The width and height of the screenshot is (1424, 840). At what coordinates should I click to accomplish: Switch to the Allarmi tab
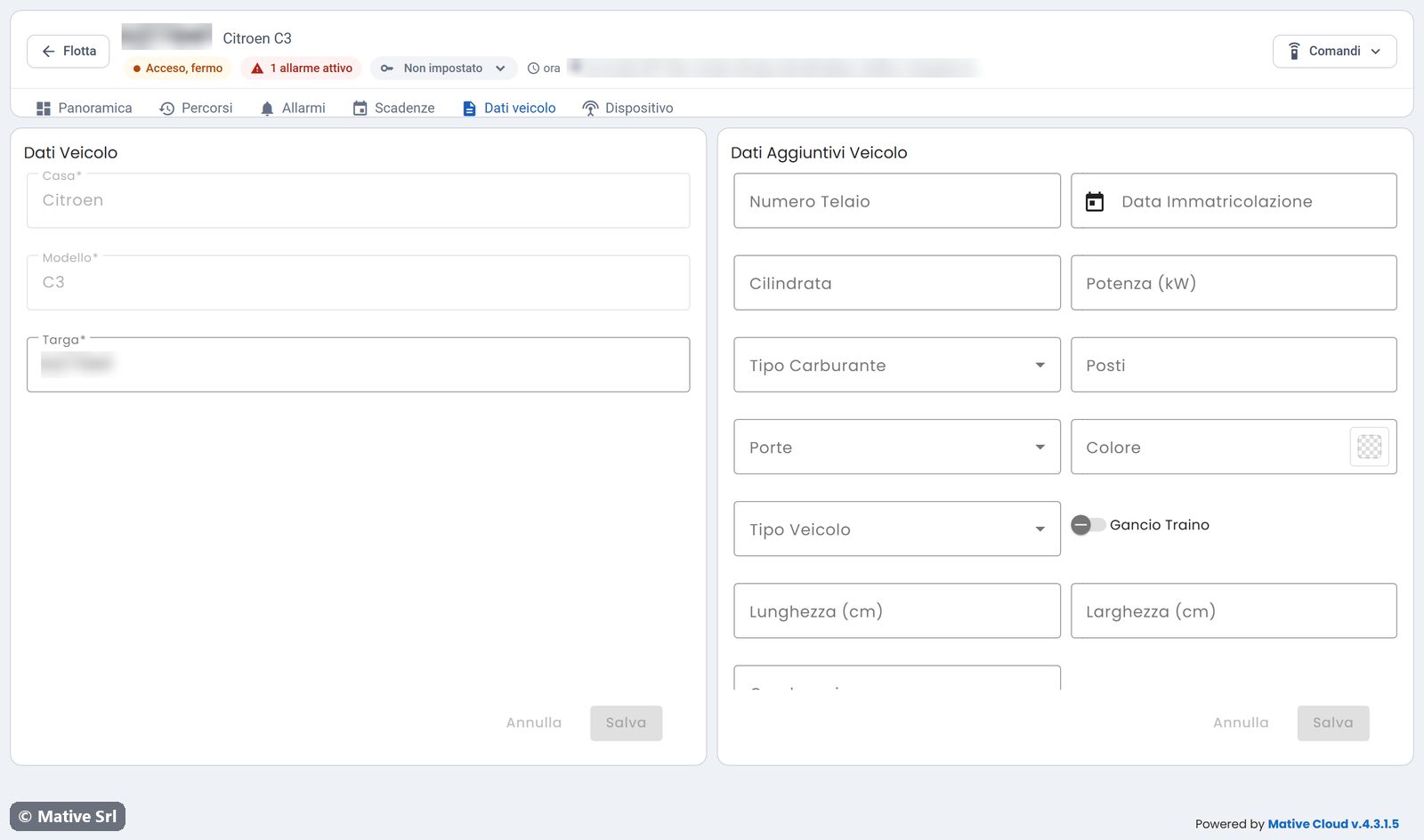coord(293,108)
